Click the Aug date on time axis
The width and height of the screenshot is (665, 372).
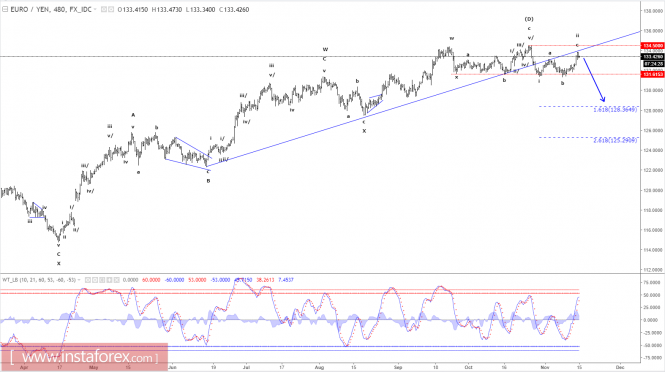pyautogui.click(x=320, y=367)
